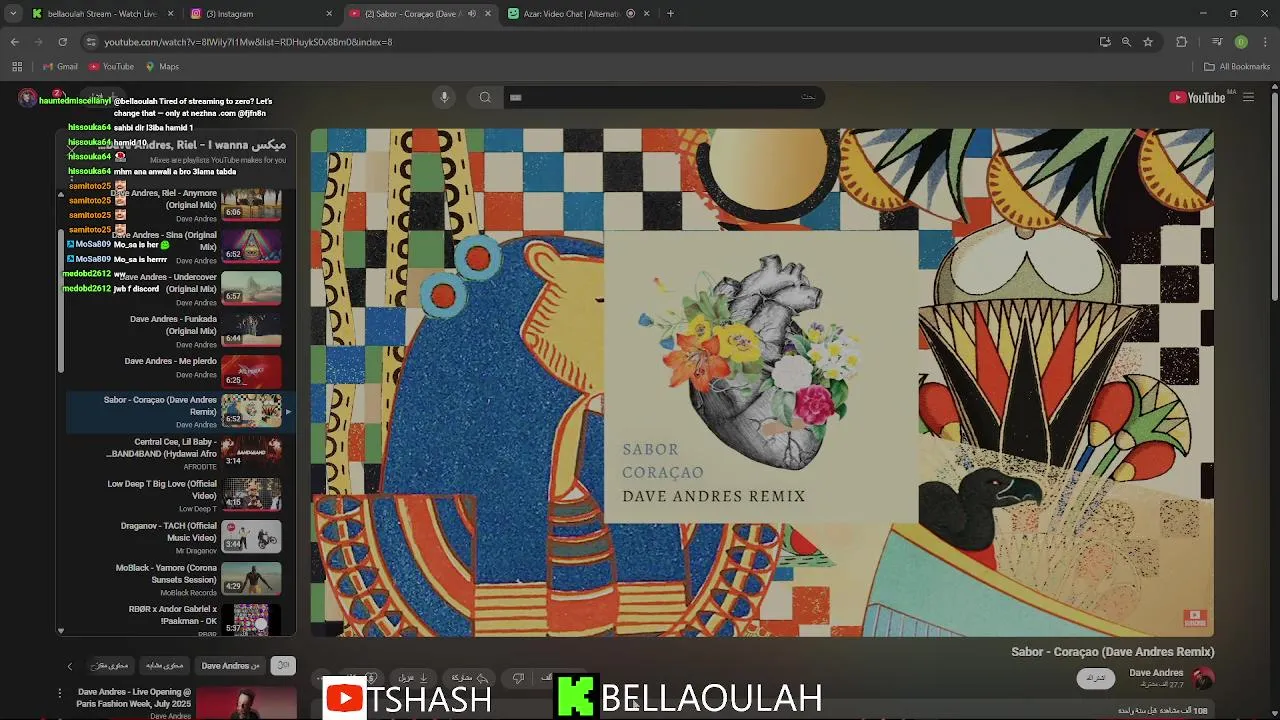This screenshot has width=1280, height=720.
Task: Click the zoom magnifier icon in address bar
Action: (x=1126, y=42)
